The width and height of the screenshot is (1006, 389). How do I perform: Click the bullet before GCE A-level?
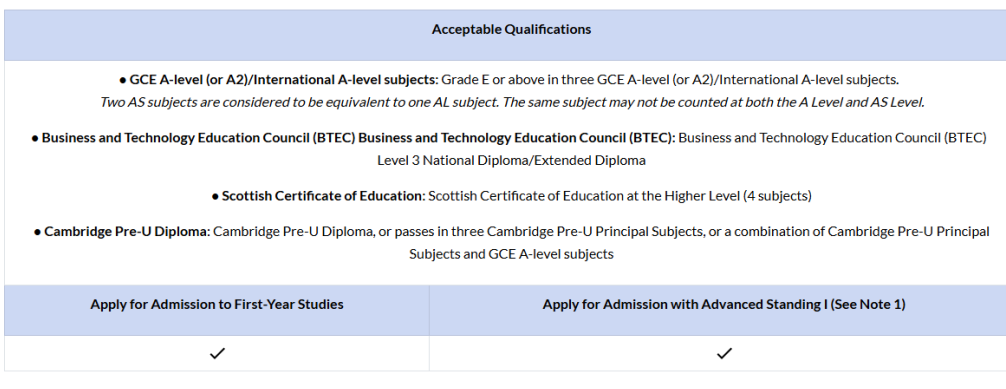[x=123, y=80]
